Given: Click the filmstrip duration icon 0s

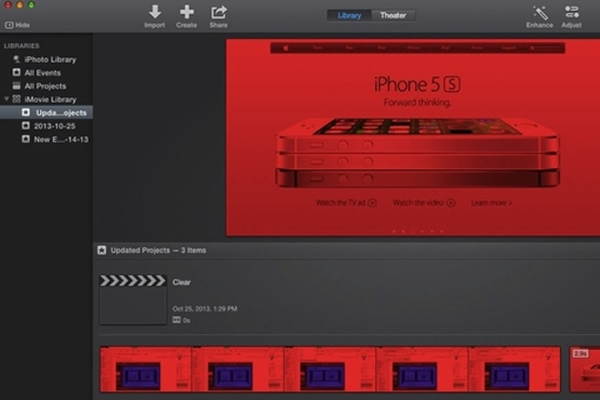Looking at the screenshot, I should (x=176, y=320).
